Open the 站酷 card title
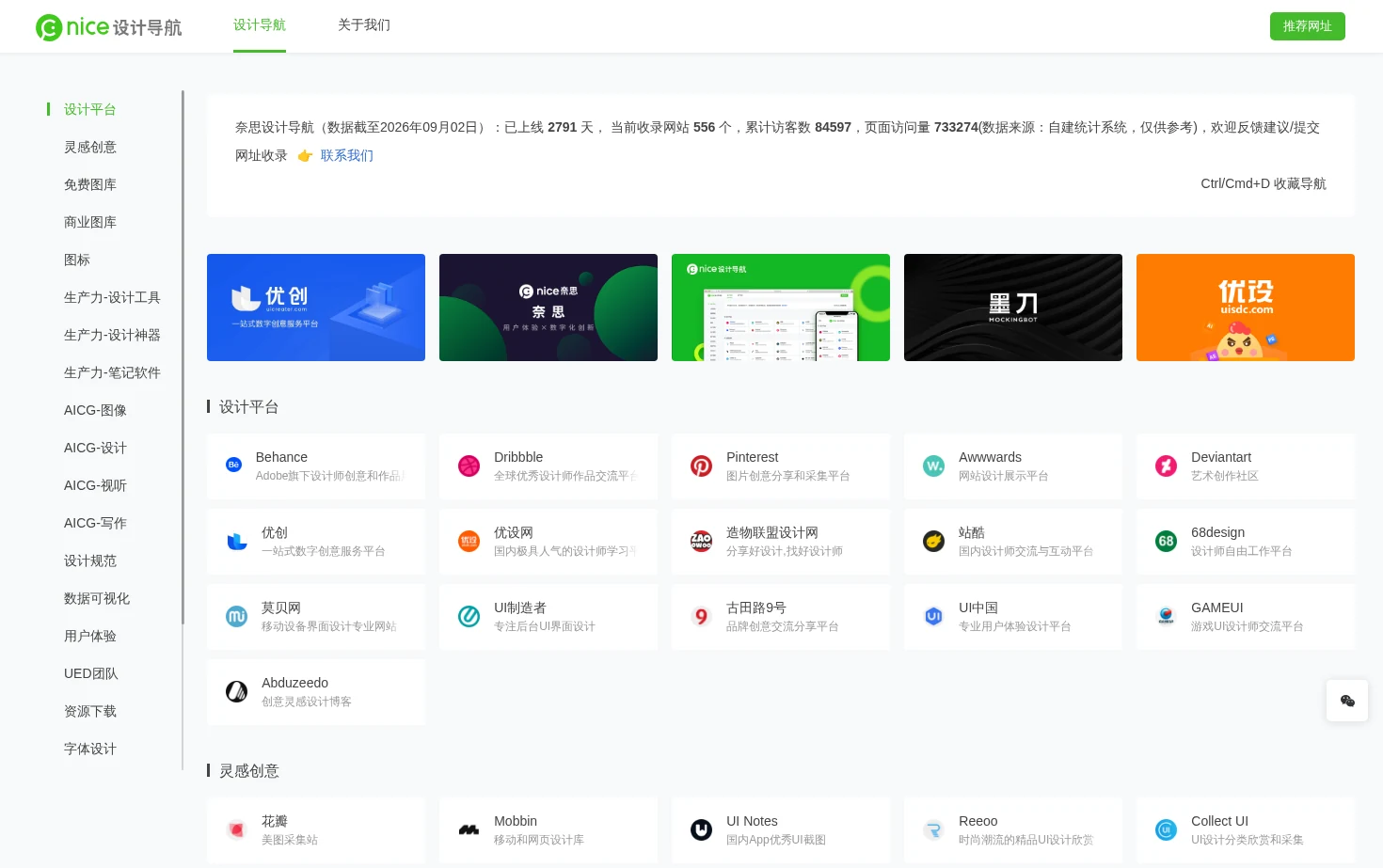 972,532
